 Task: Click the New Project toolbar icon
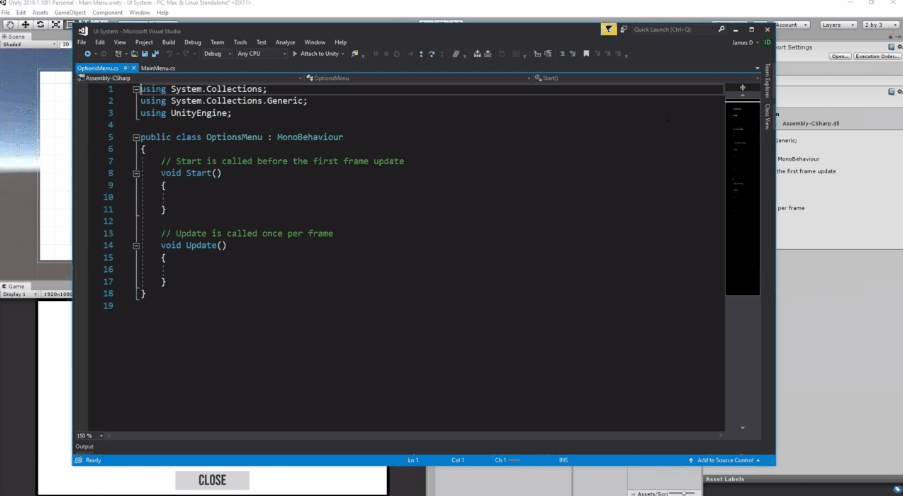pos(118,54)
